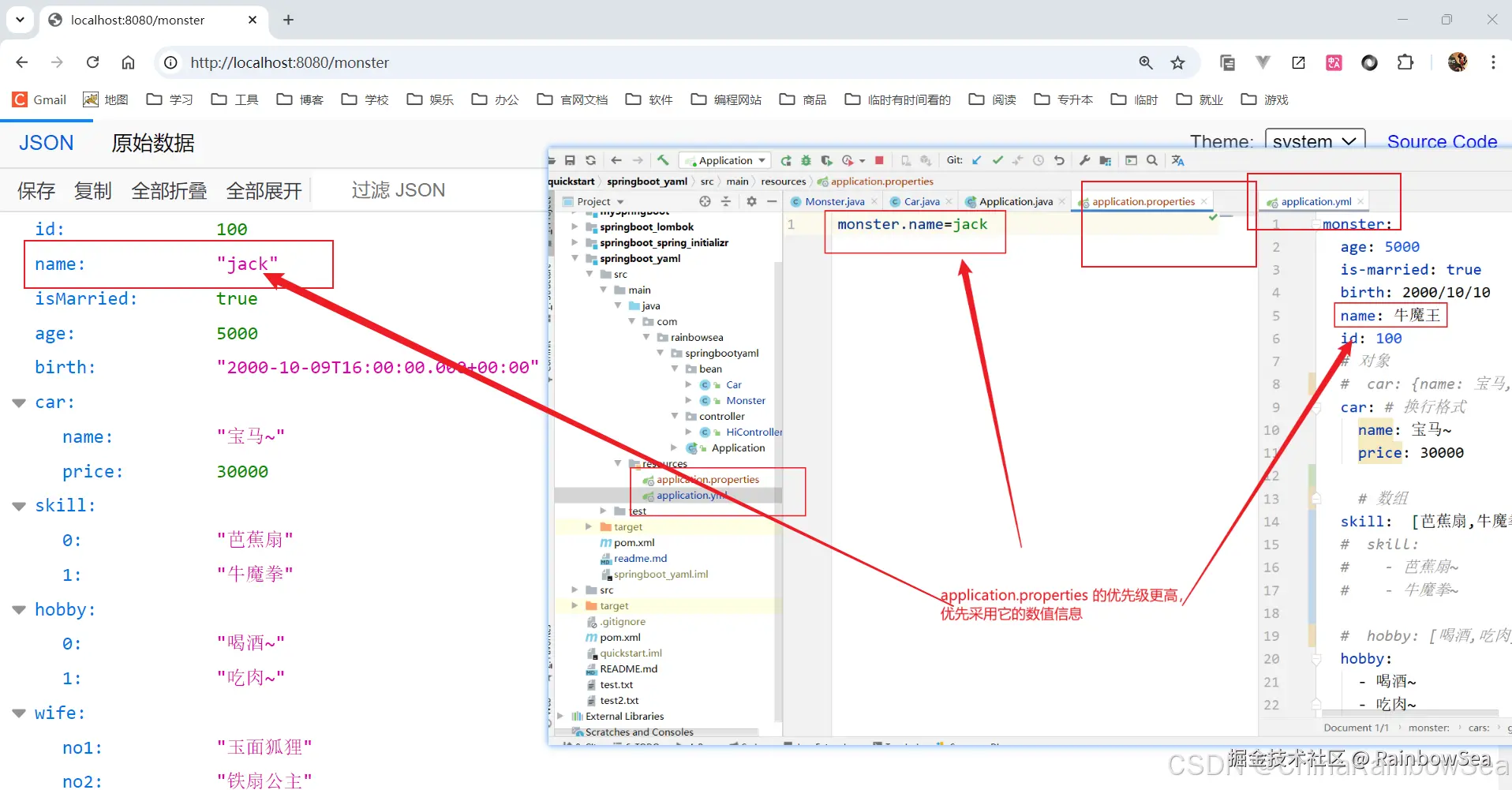
Task: Close the Monster.java editor tab
Action: click(874, 201)
